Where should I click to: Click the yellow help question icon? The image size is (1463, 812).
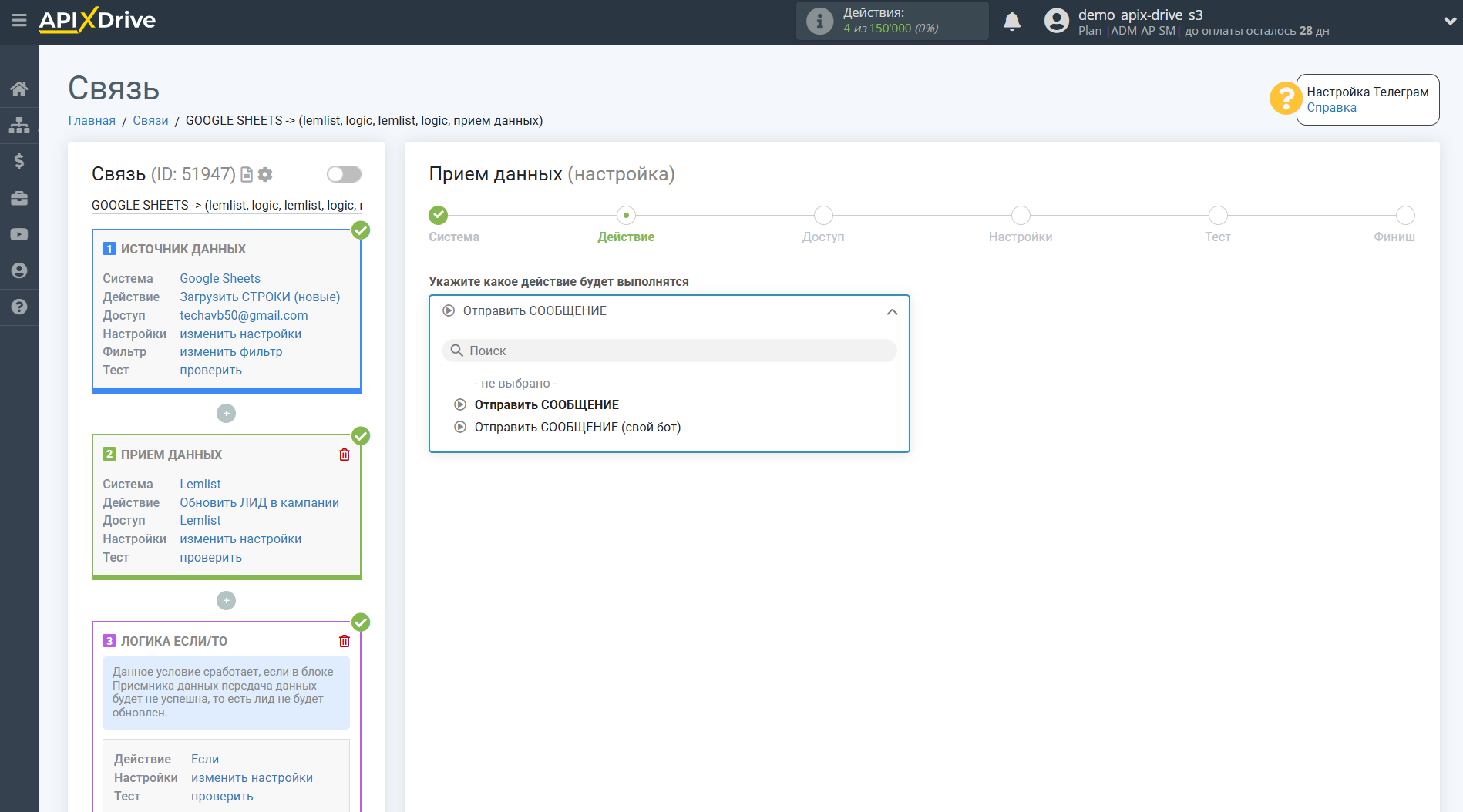(x=1285, y=99)
